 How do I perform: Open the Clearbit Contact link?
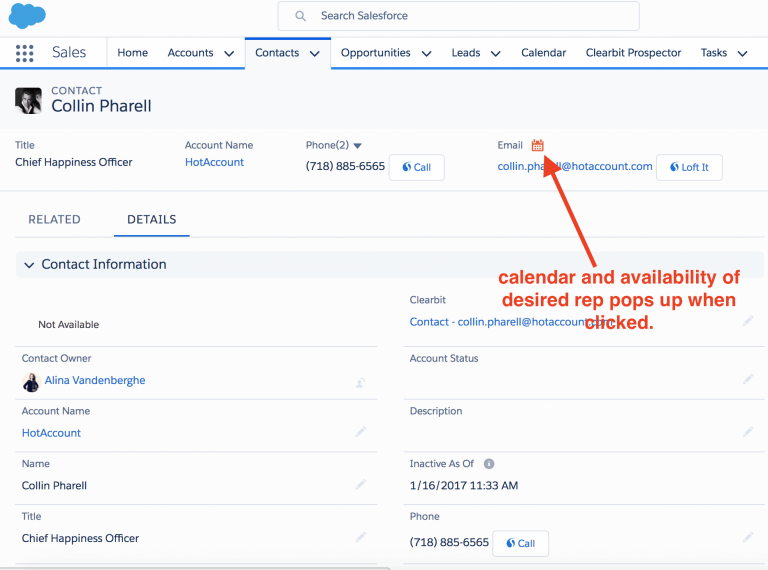coord(512,322)
